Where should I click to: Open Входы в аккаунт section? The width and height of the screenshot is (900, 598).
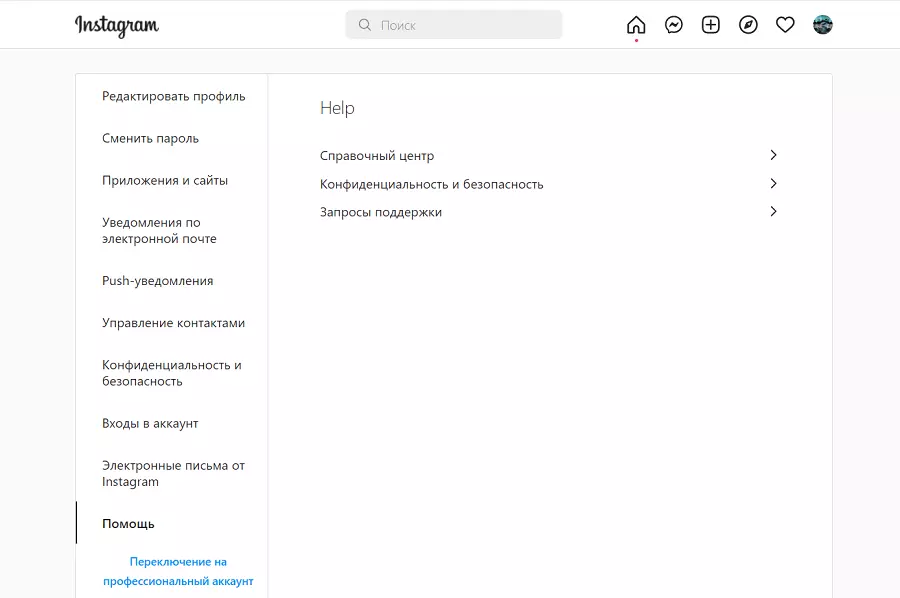click(150, 423)
